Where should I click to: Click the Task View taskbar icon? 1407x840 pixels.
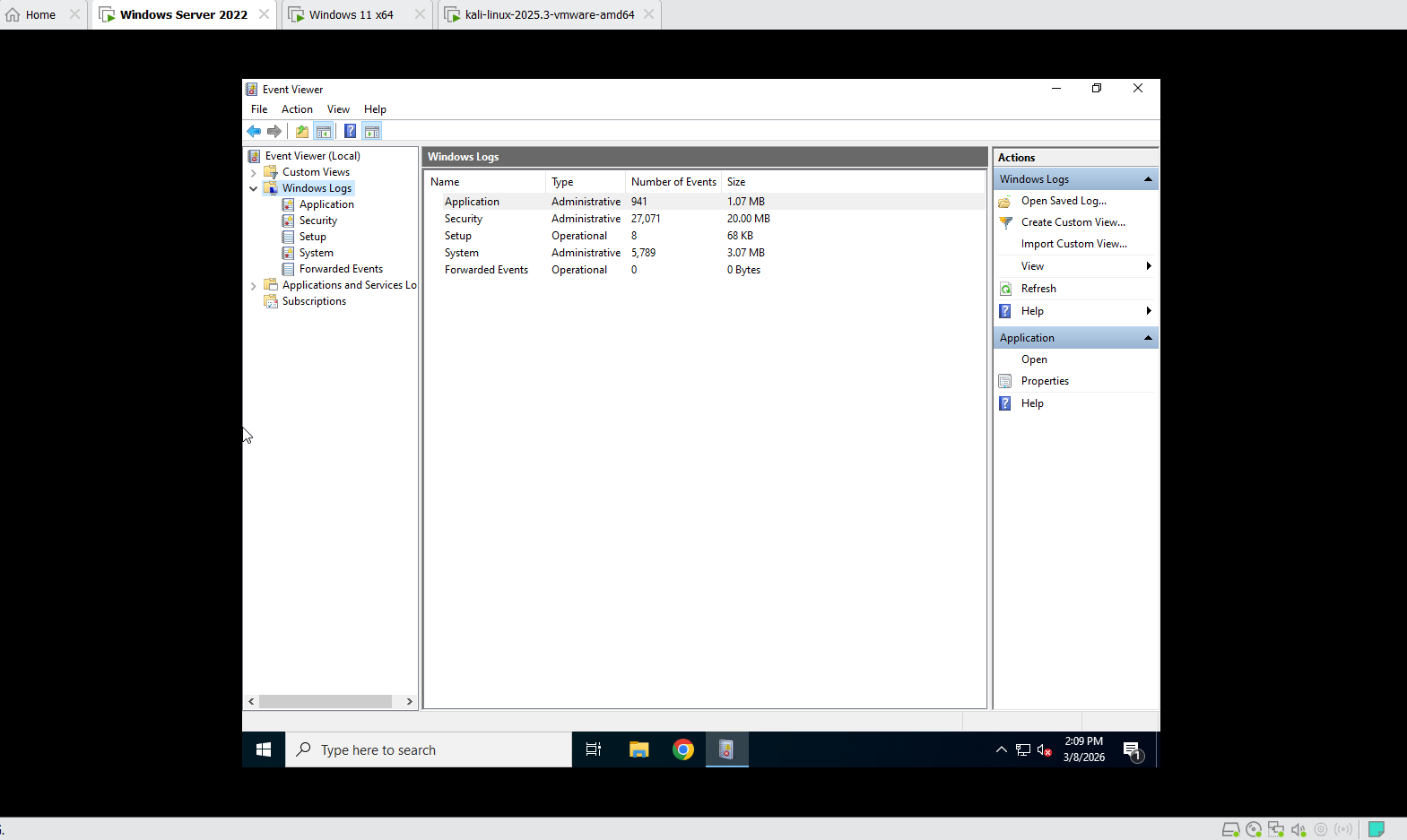pos(594,749)
